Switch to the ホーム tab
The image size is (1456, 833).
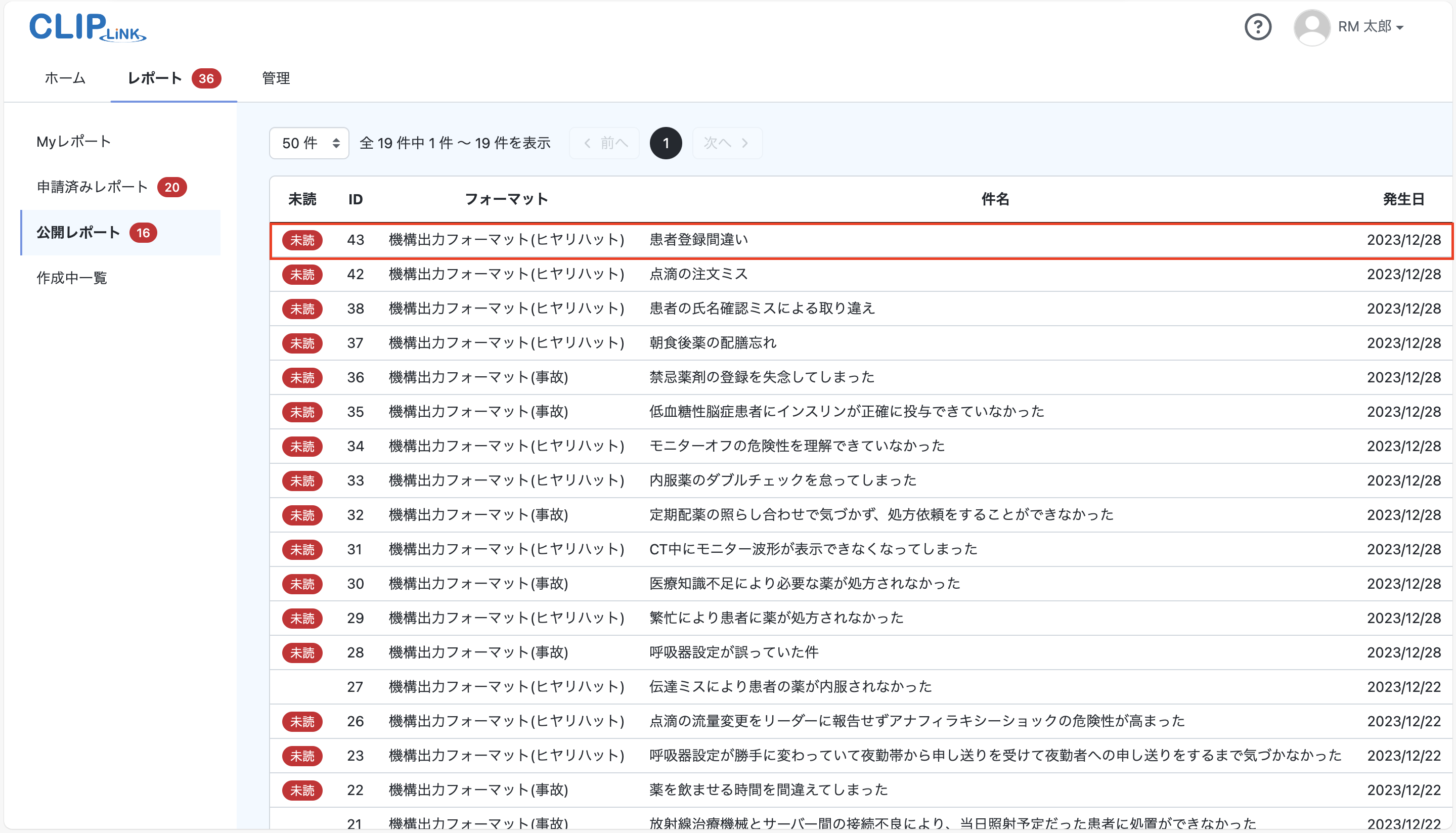(65, 78)
